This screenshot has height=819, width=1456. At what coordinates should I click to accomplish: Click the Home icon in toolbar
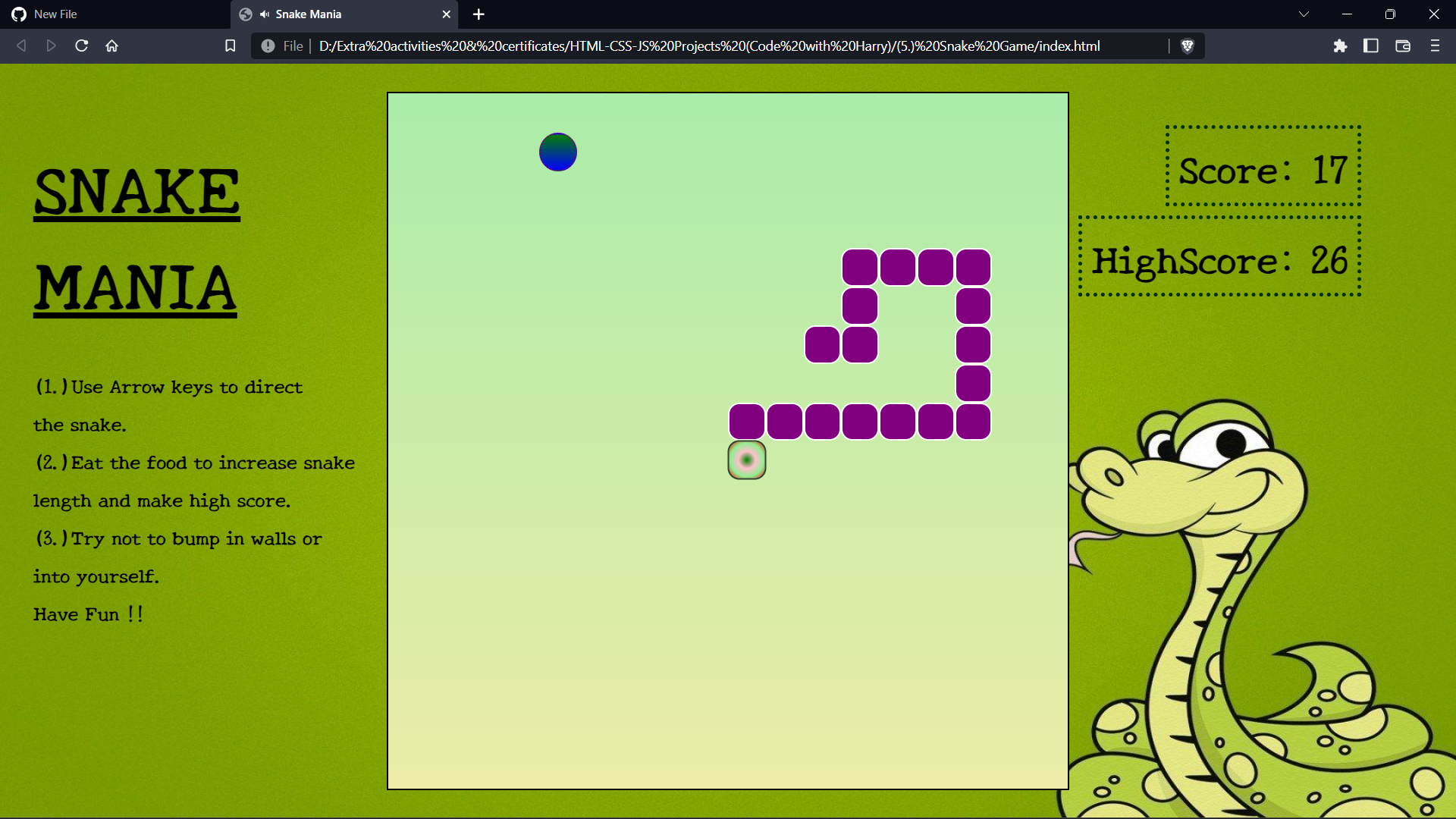[x=111, y=45]
